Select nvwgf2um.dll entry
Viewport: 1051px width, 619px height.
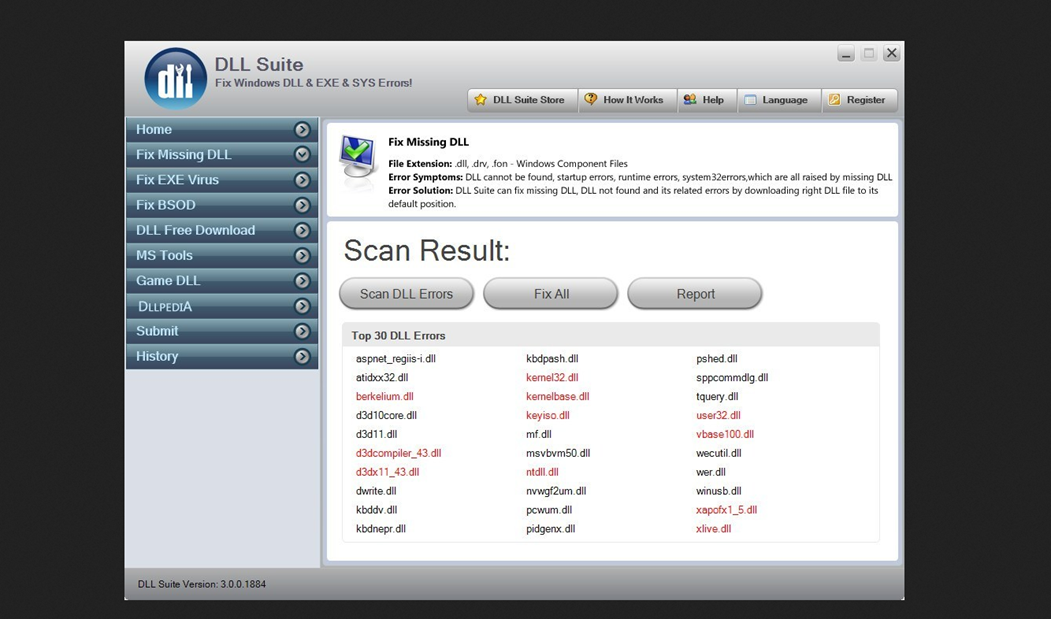pyautogui.click(x=556, y=491)
